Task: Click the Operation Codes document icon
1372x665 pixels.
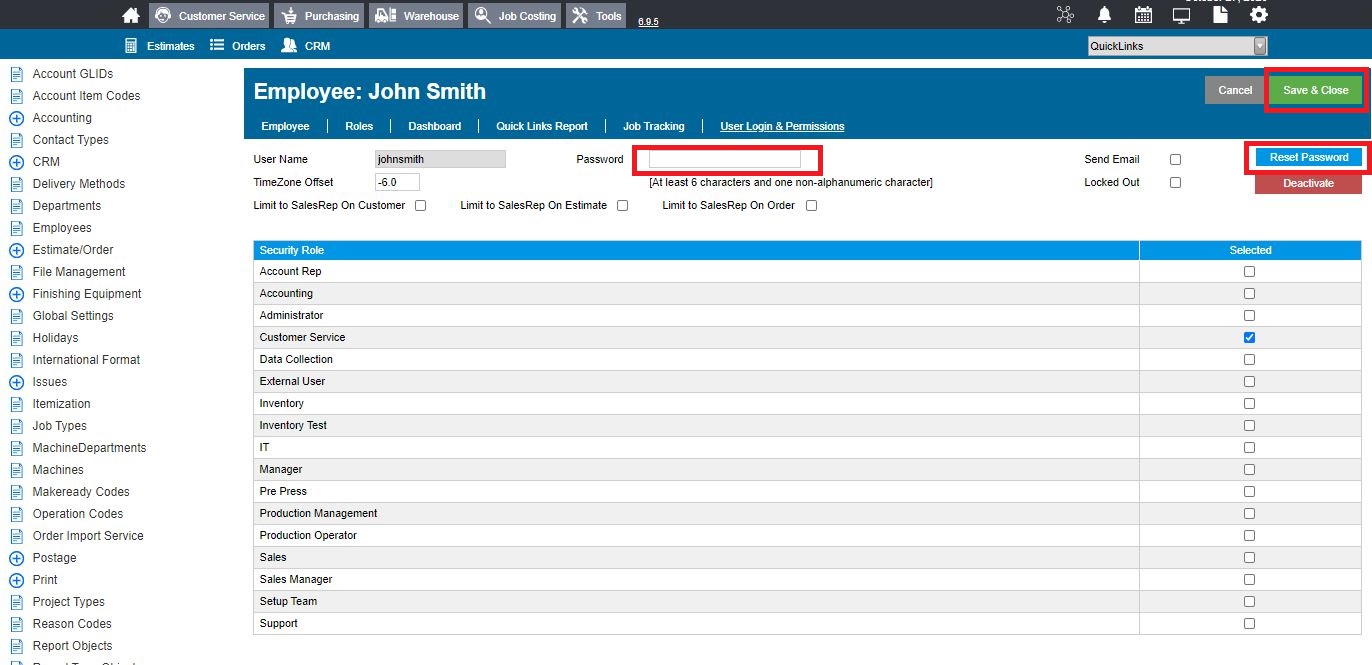Action: pyautogui.click(x=16, y=514)
